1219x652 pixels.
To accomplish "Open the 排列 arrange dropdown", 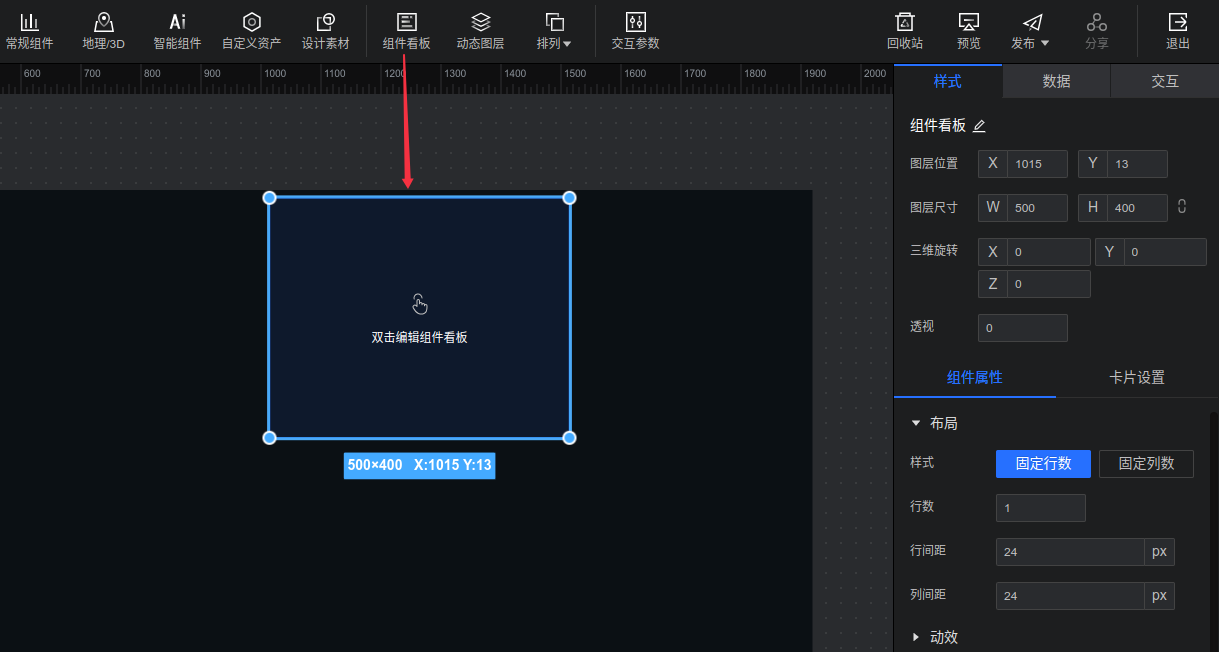I will (x=554, y=31).
